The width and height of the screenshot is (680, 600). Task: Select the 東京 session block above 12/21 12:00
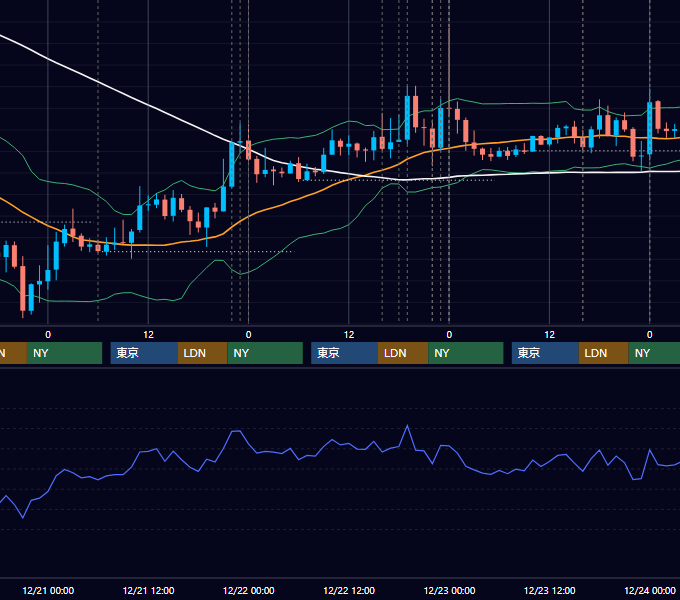(144, 353)
